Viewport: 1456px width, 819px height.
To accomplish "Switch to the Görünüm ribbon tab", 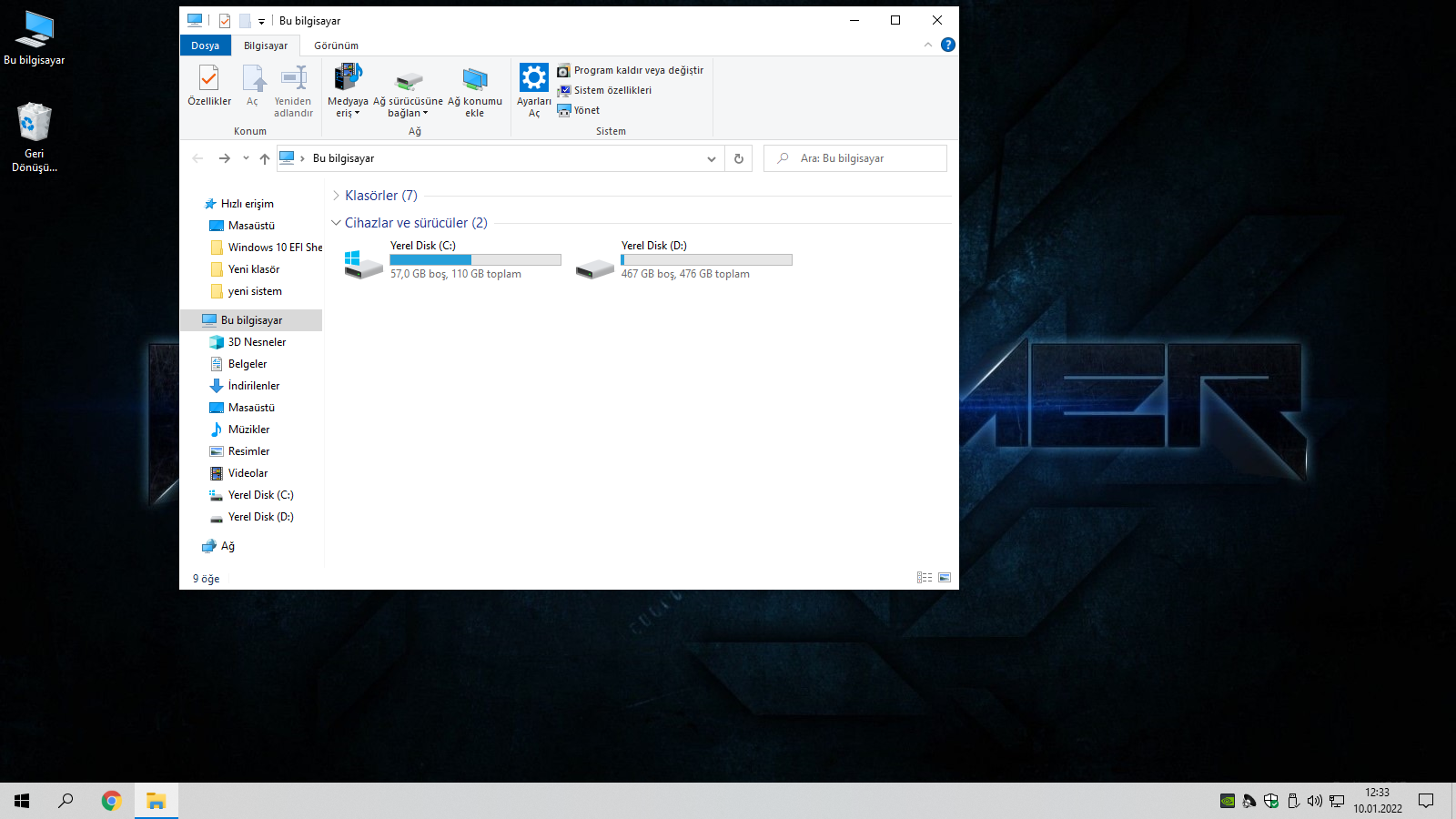I will pyautogui.click(x=336, y=45).
